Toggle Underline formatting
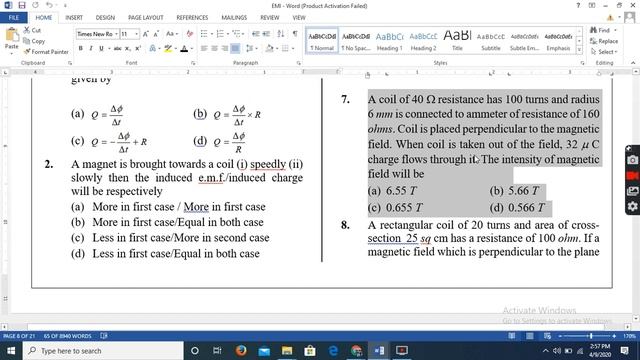 click(101, 49)
